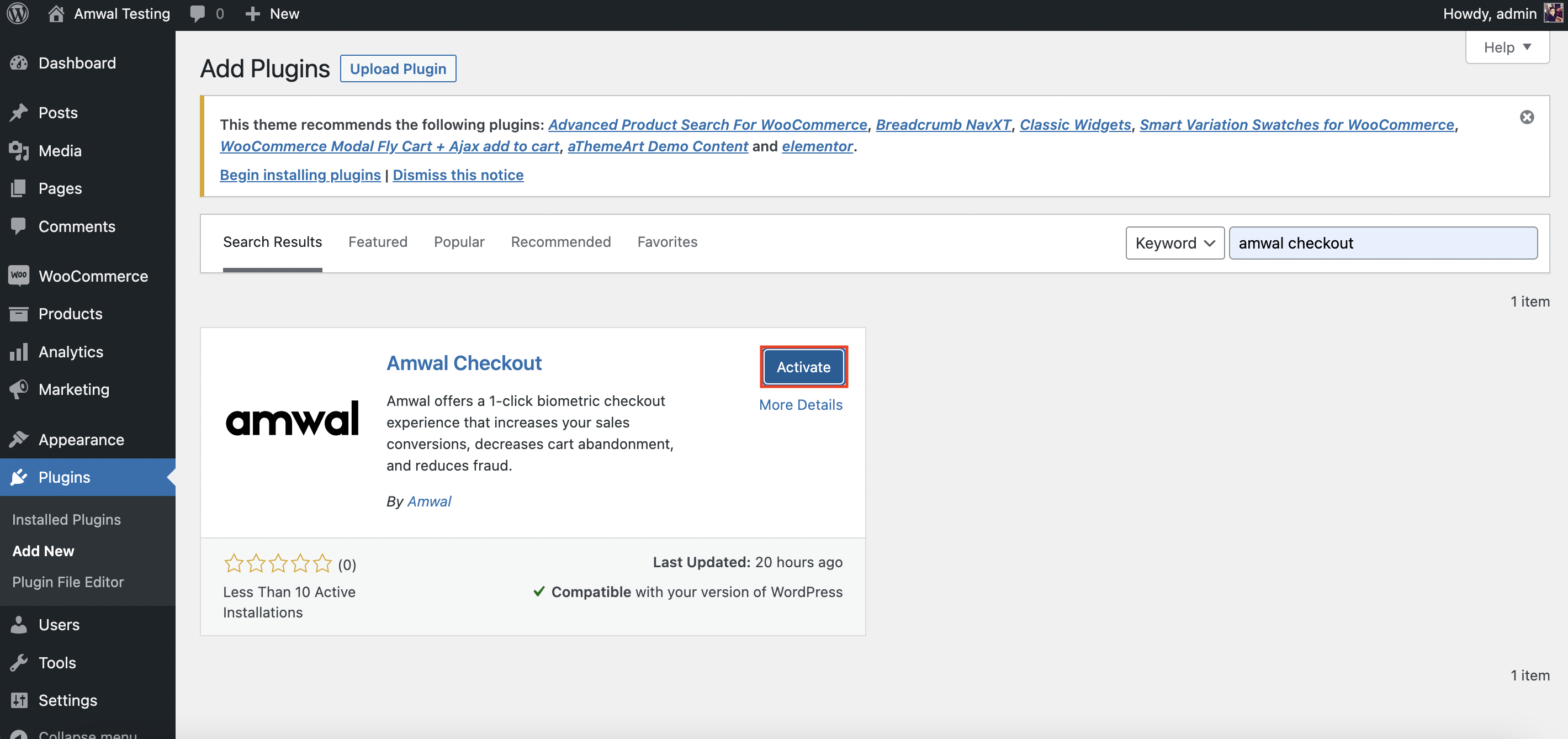The height and width of the screenshot is (739, 1568).
Task: Open the Keyword search type dropdown
Action: coord(1174,243)
